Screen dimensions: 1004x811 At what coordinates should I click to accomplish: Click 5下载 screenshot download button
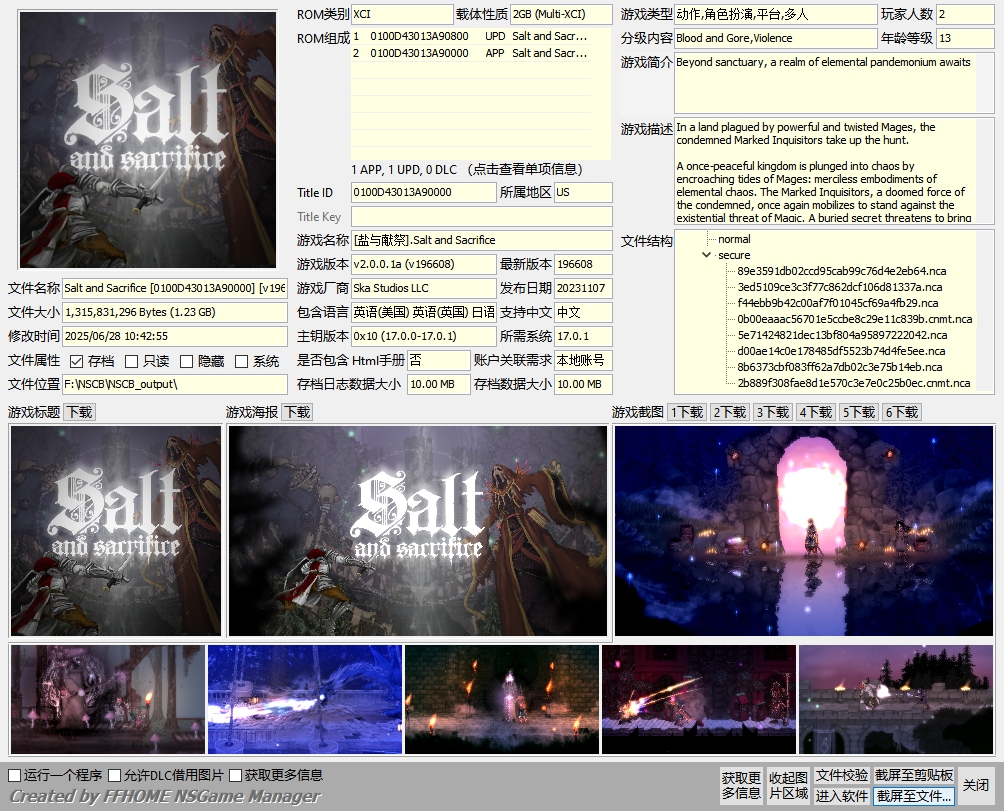pos(859,412)
